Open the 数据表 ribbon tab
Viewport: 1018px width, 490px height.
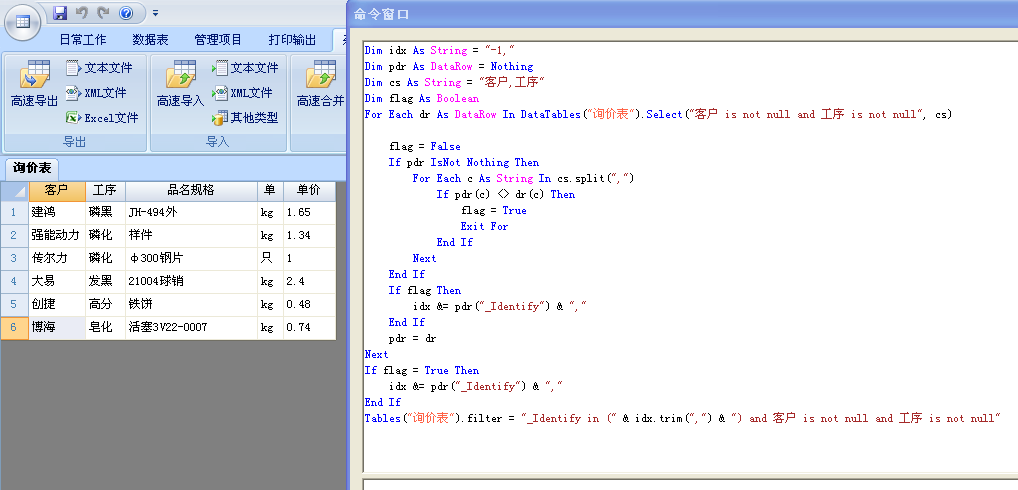click(150, 40)
